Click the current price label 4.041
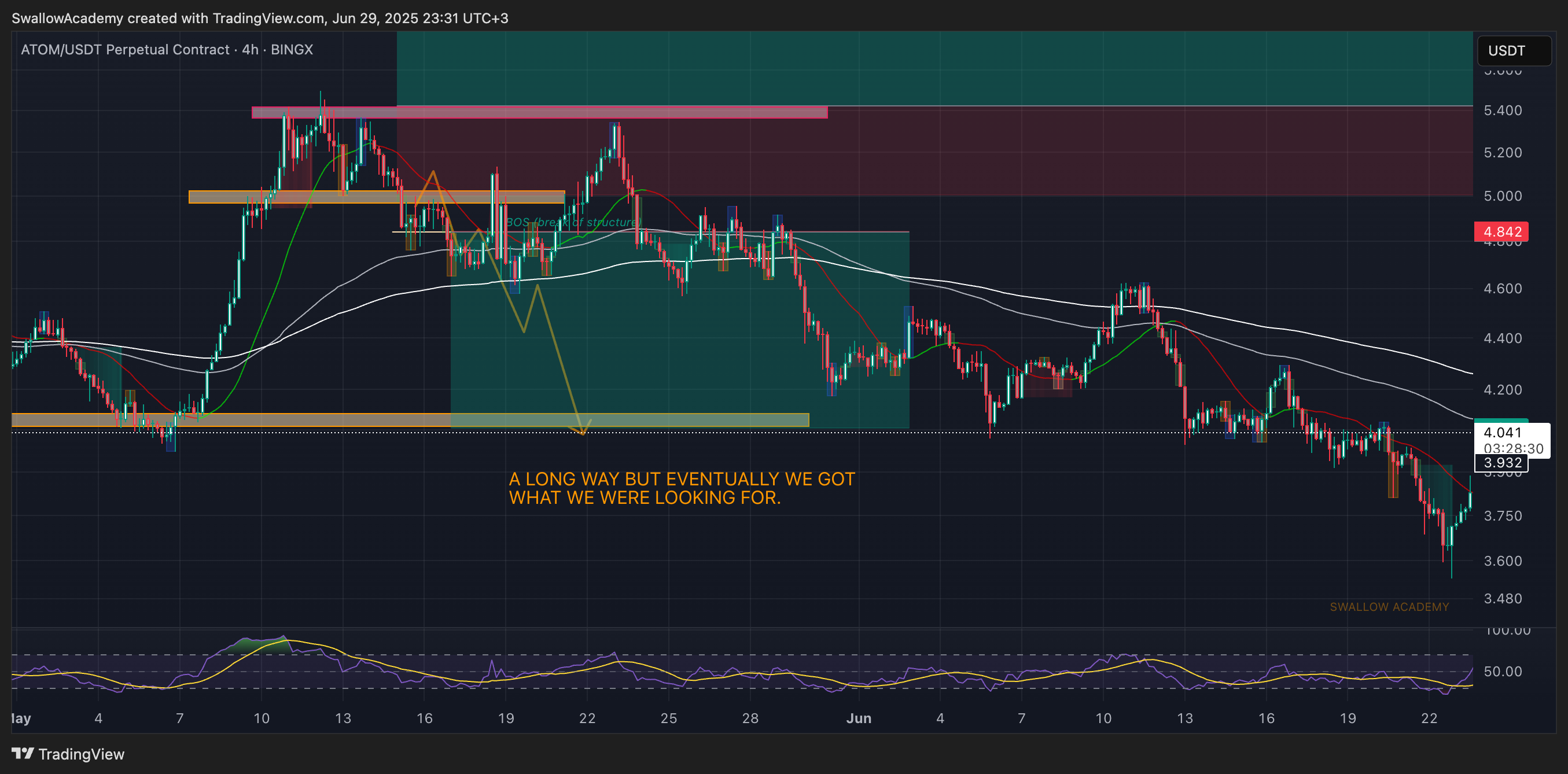This screenshot has height=774, width=1568. point(1502,433)
